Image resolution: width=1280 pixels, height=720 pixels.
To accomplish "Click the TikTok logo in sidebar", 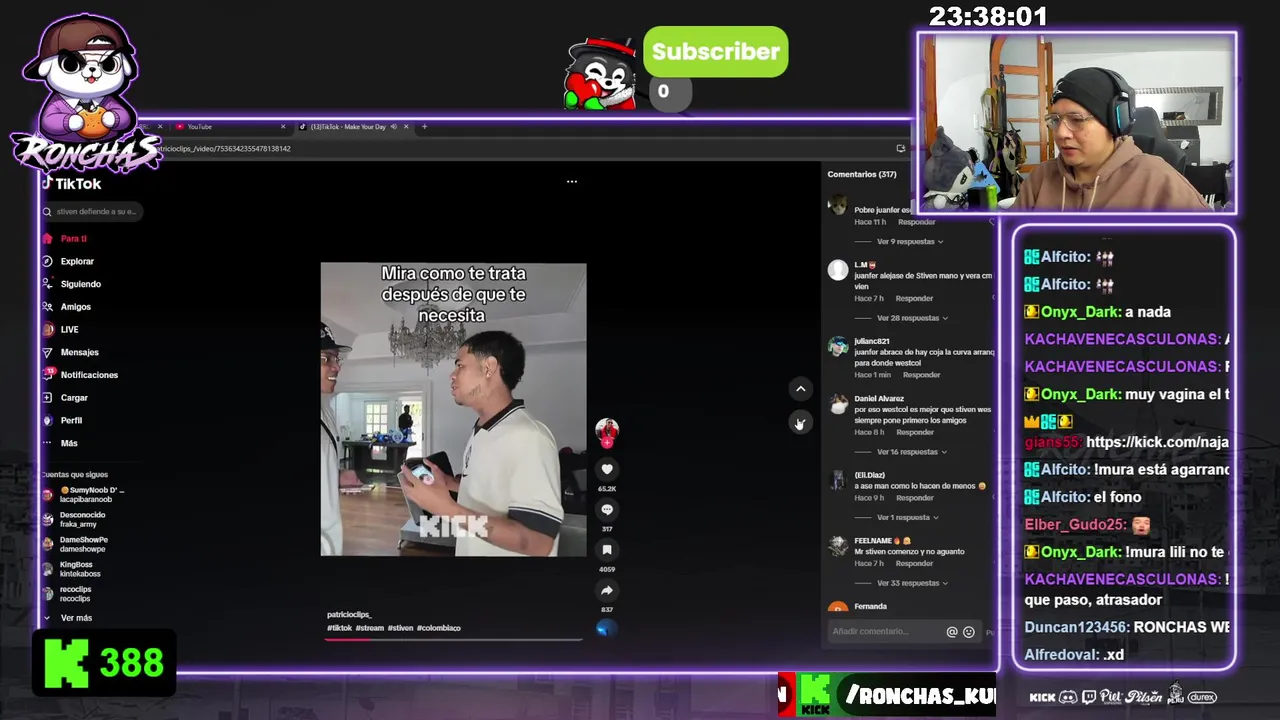I will [x=72, y=184].
